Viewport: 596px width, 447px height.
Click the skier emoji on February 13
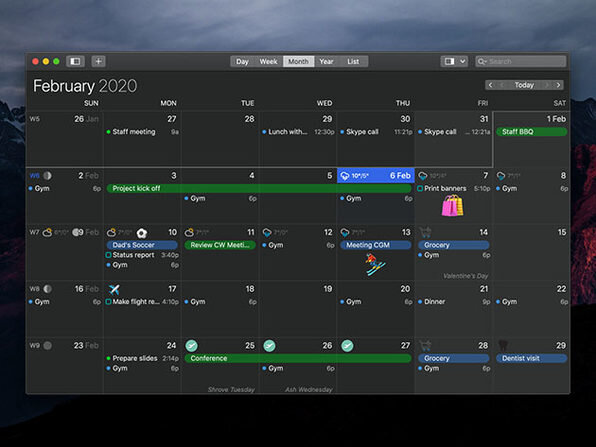coord(375,265)
